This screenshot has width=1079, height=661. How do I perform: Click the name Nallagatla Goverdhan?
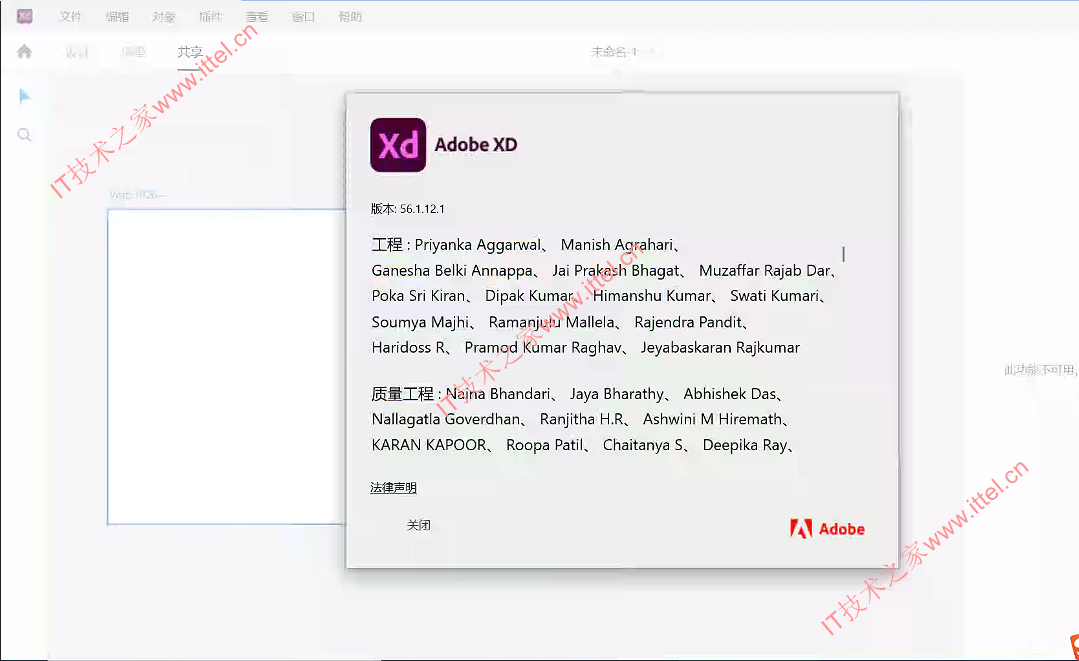[446, 420]
